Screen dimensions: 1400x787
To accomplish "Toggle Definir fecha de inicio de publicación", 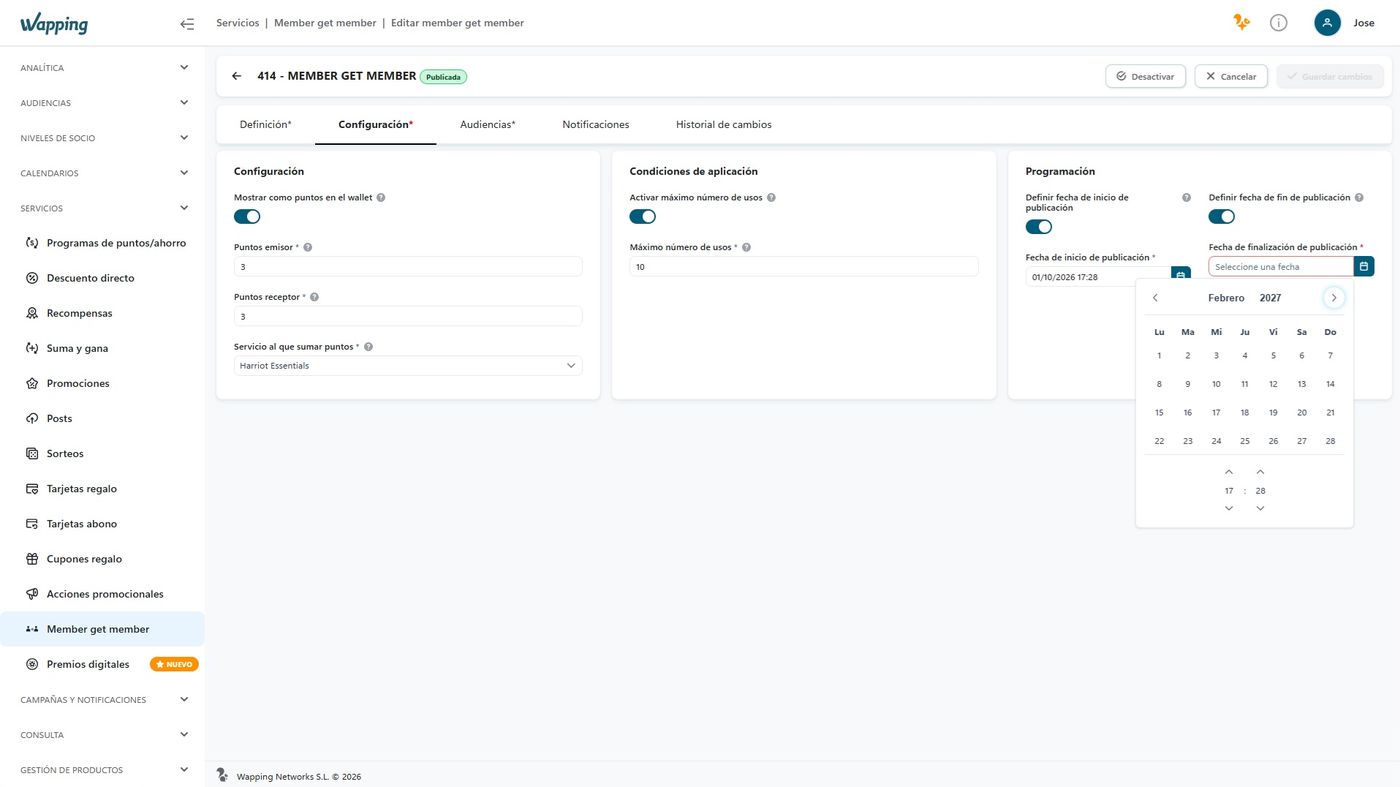I will (x=1039, y=227).
